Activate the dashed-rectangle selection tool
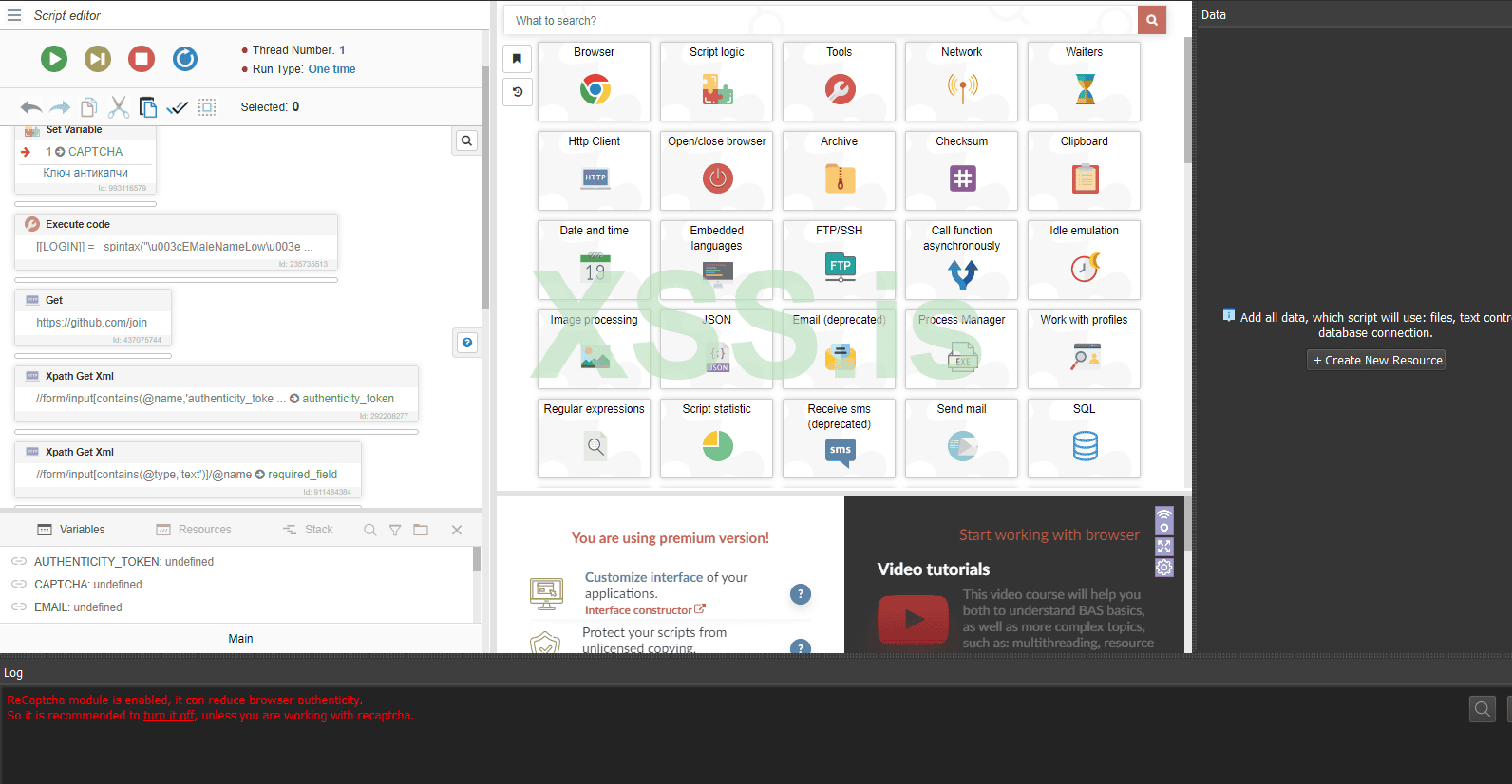Image resolution: width=1512 pixels, height=784 pixels. [x=207, y=107]
